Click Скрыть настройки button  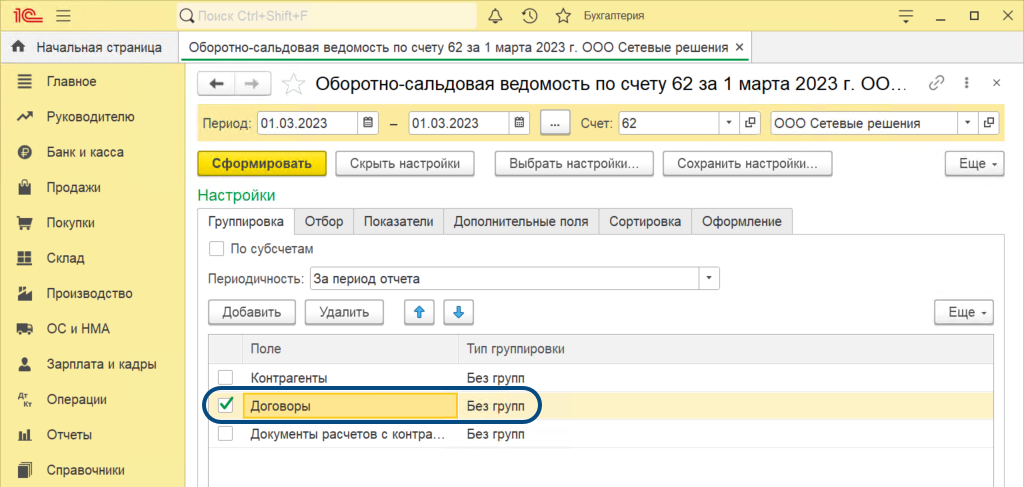pos(405,164)
